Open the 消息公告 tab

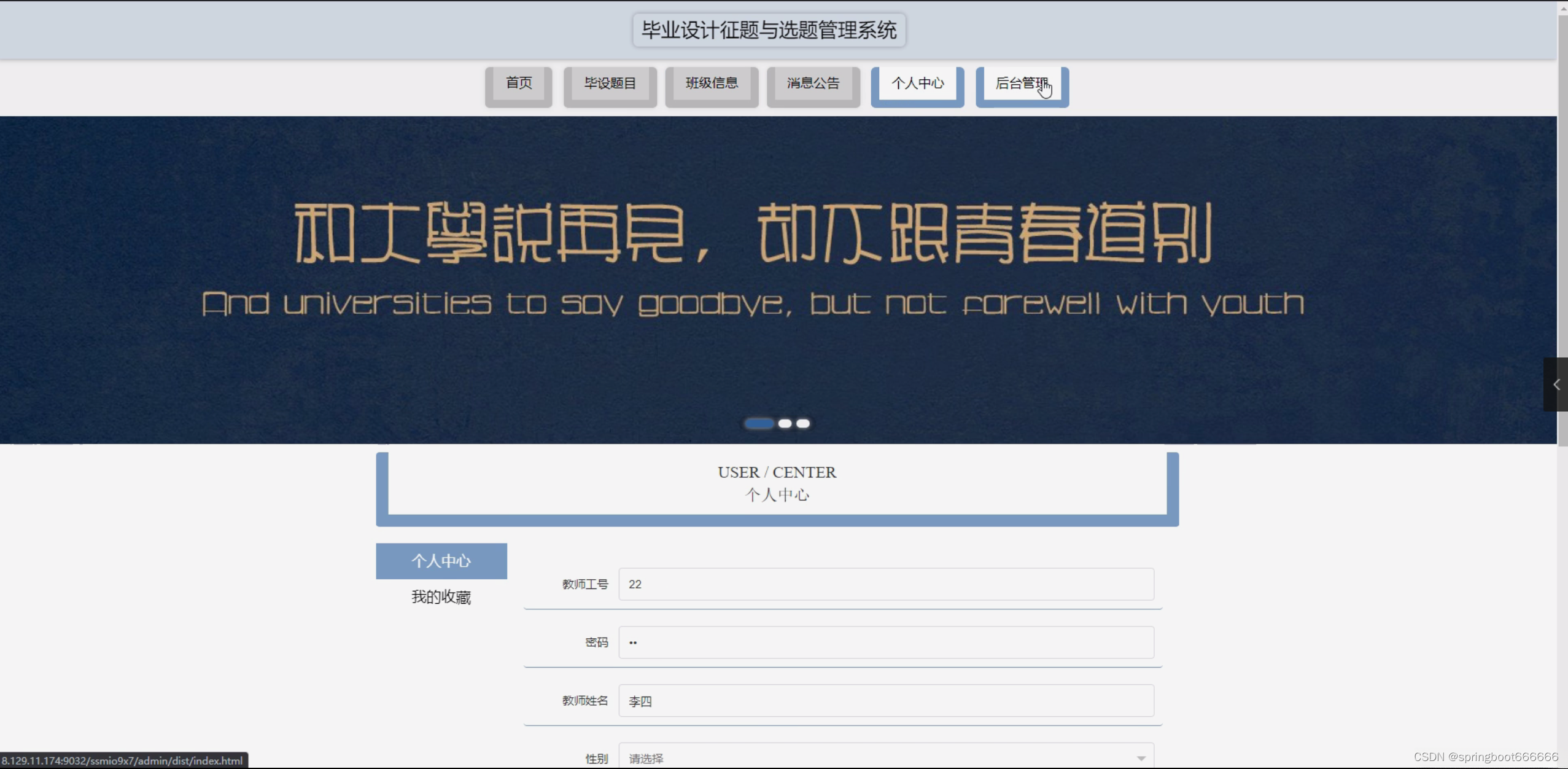click(813, 84)
